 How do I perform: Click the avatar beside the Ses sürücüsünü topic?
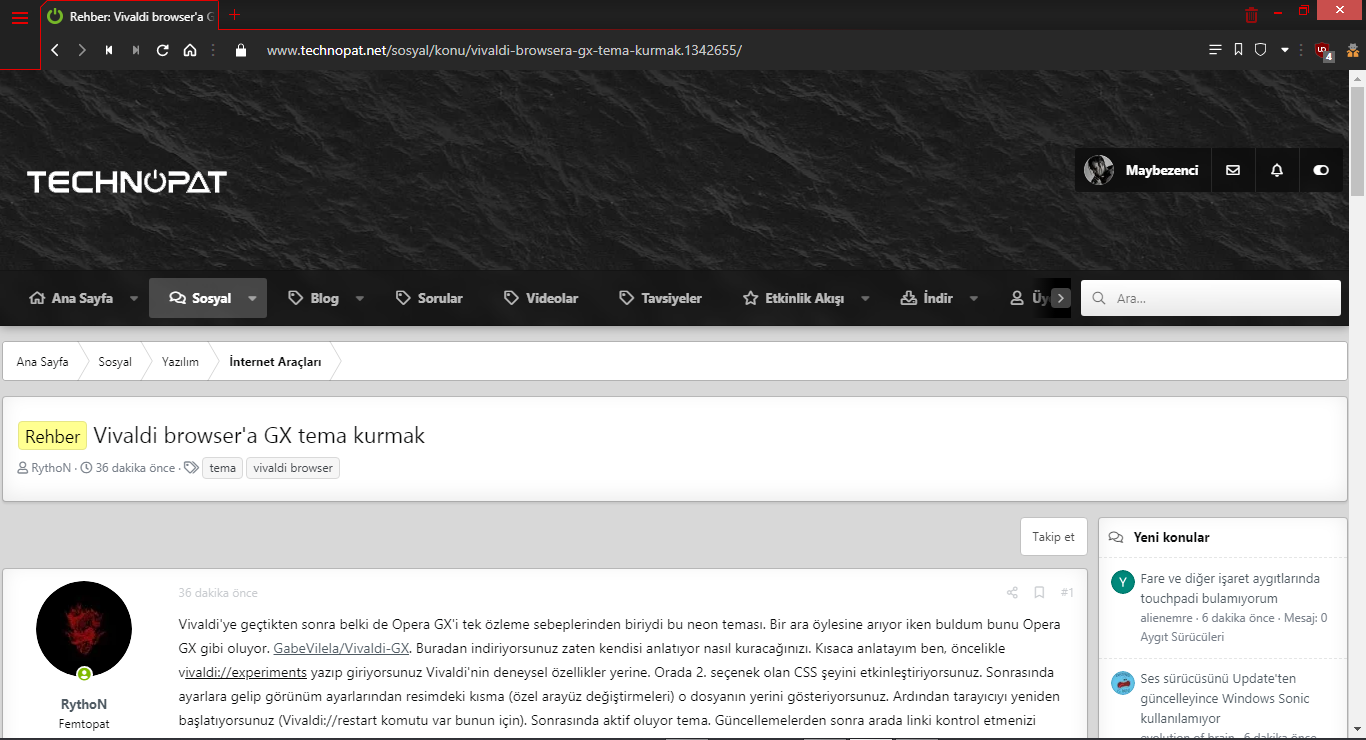click(1123, 683)
